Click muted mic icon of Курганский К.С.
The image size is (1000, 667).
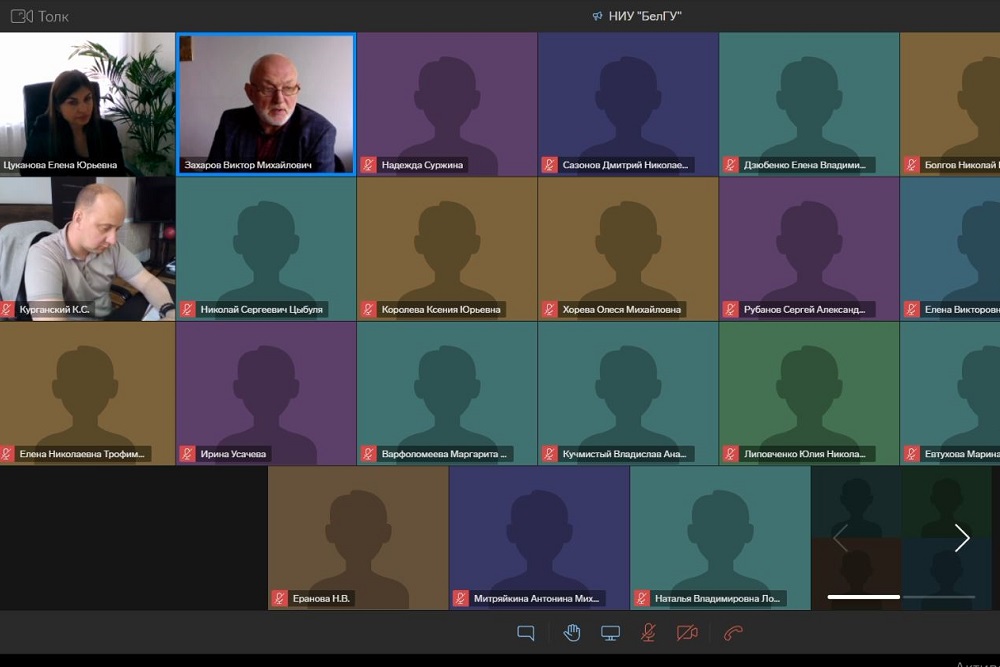[x=7, y=310]
